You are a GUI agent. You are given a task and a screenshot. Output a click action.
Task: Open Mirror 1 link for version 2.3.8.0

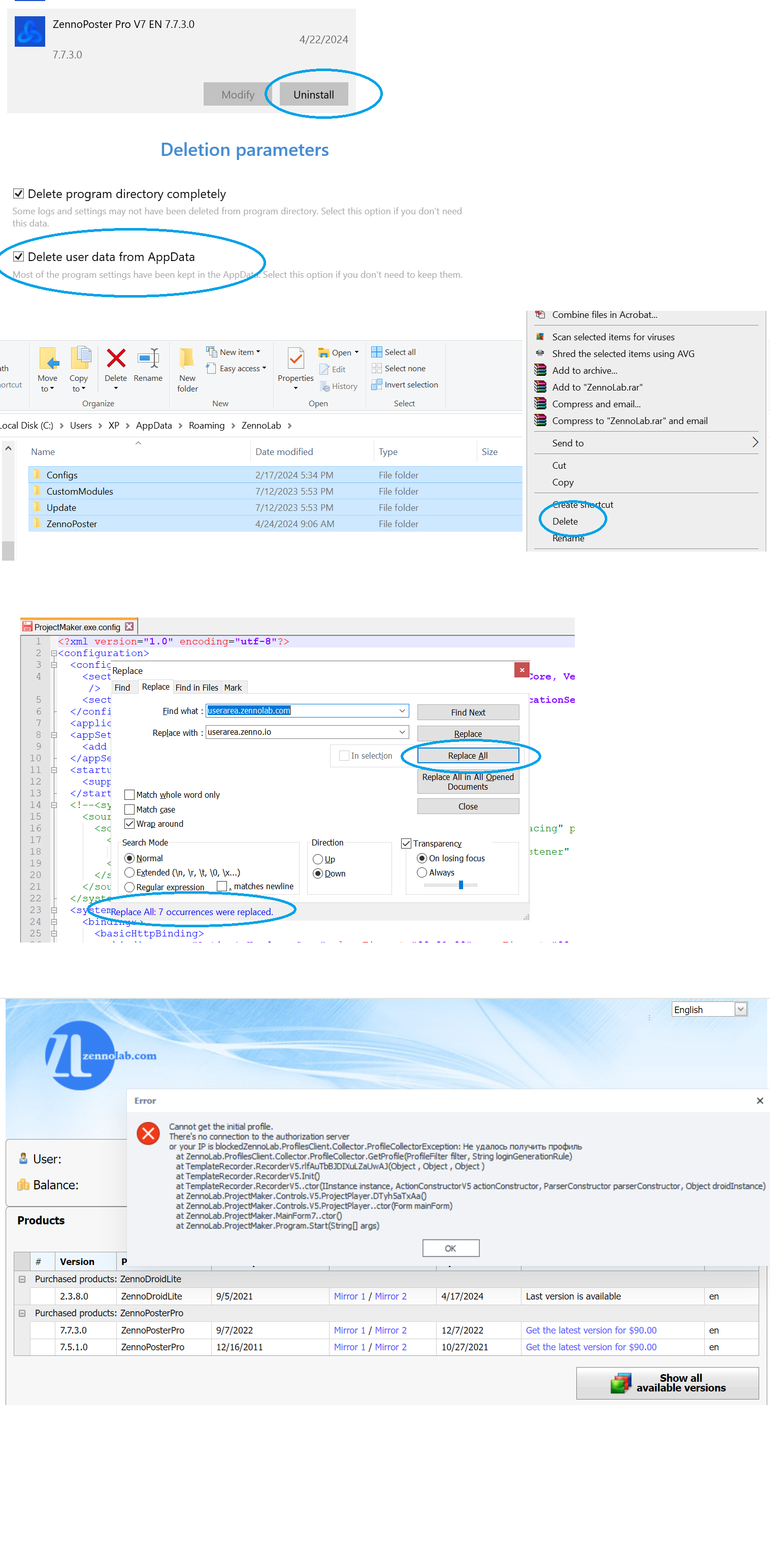click(350, 1296)
